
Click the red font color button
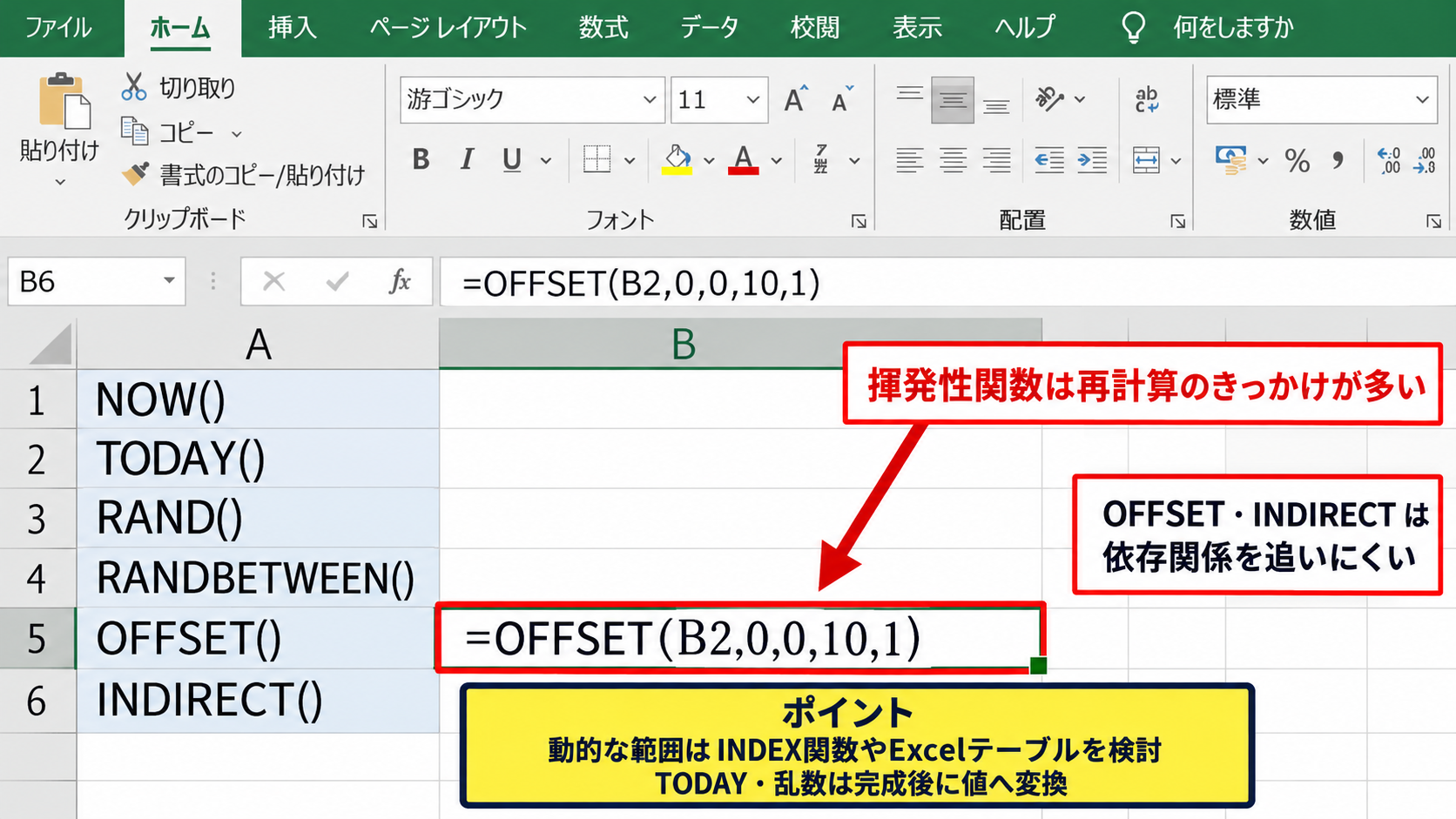pyautogui.click(x=743, y=159)
